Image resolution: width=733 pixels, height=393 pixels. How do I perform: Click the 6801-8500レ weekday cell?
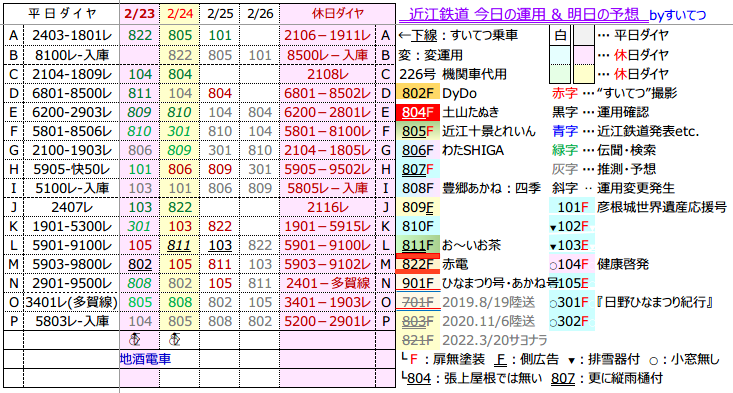pyautogui.click(x=72, y=93)
